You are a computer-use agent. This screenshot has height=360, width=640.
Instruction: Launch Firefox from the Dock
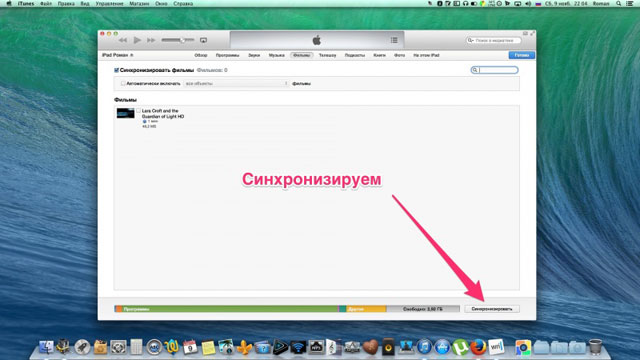pyautogui.click(x=478, y=347)
